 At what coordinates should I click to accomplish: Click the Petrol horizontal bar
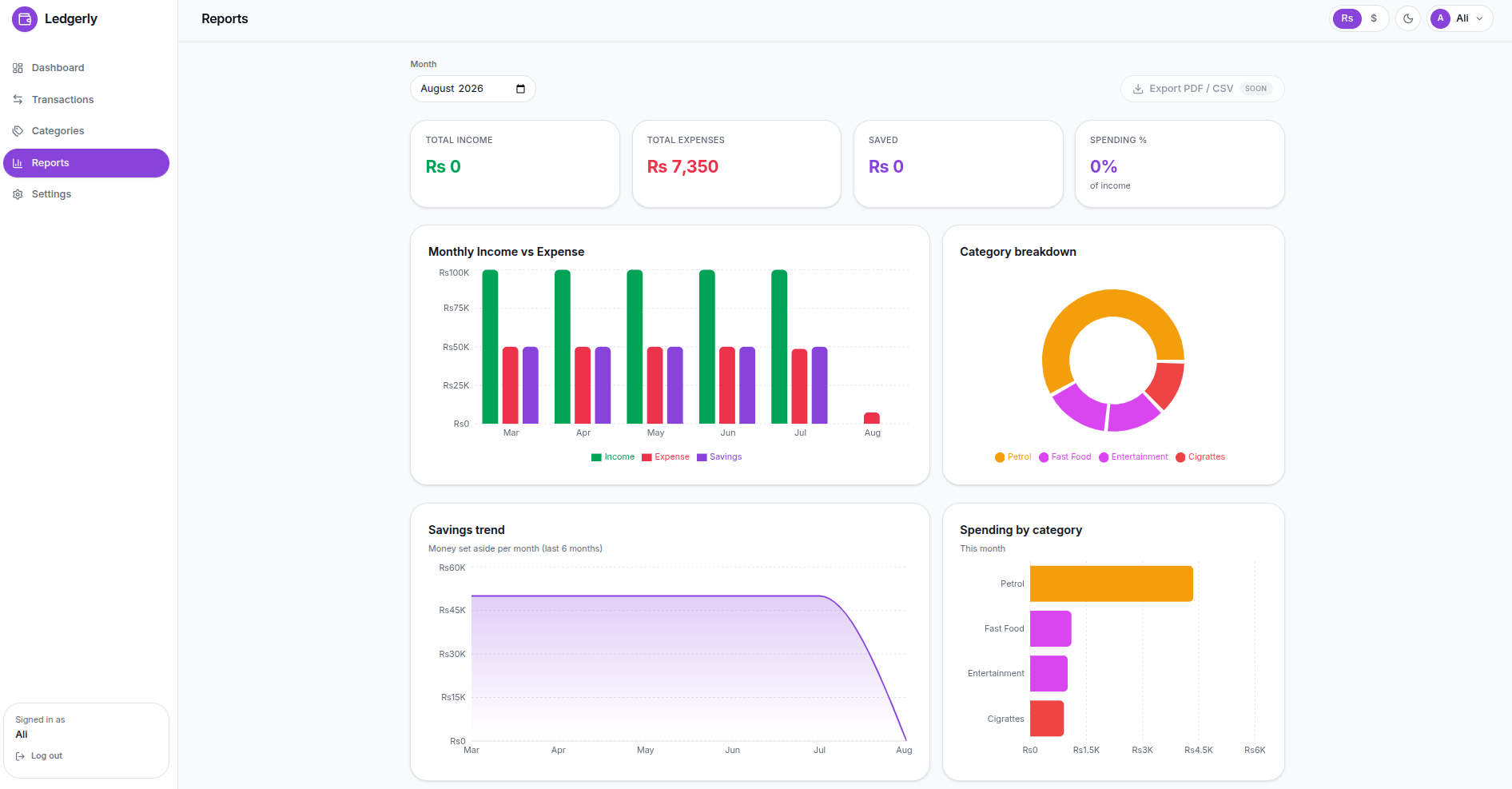[1112, 584]
